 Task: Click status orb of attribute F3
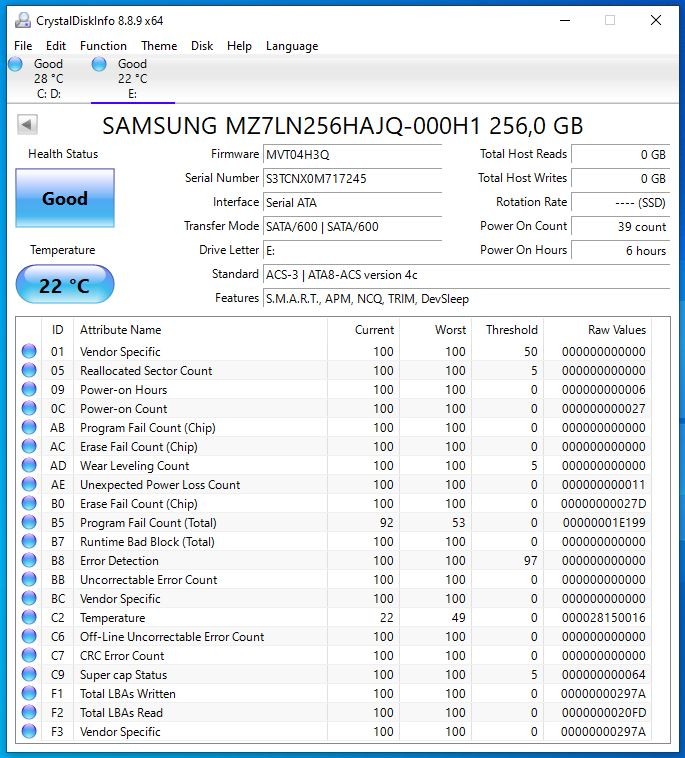tap(29, 731)
